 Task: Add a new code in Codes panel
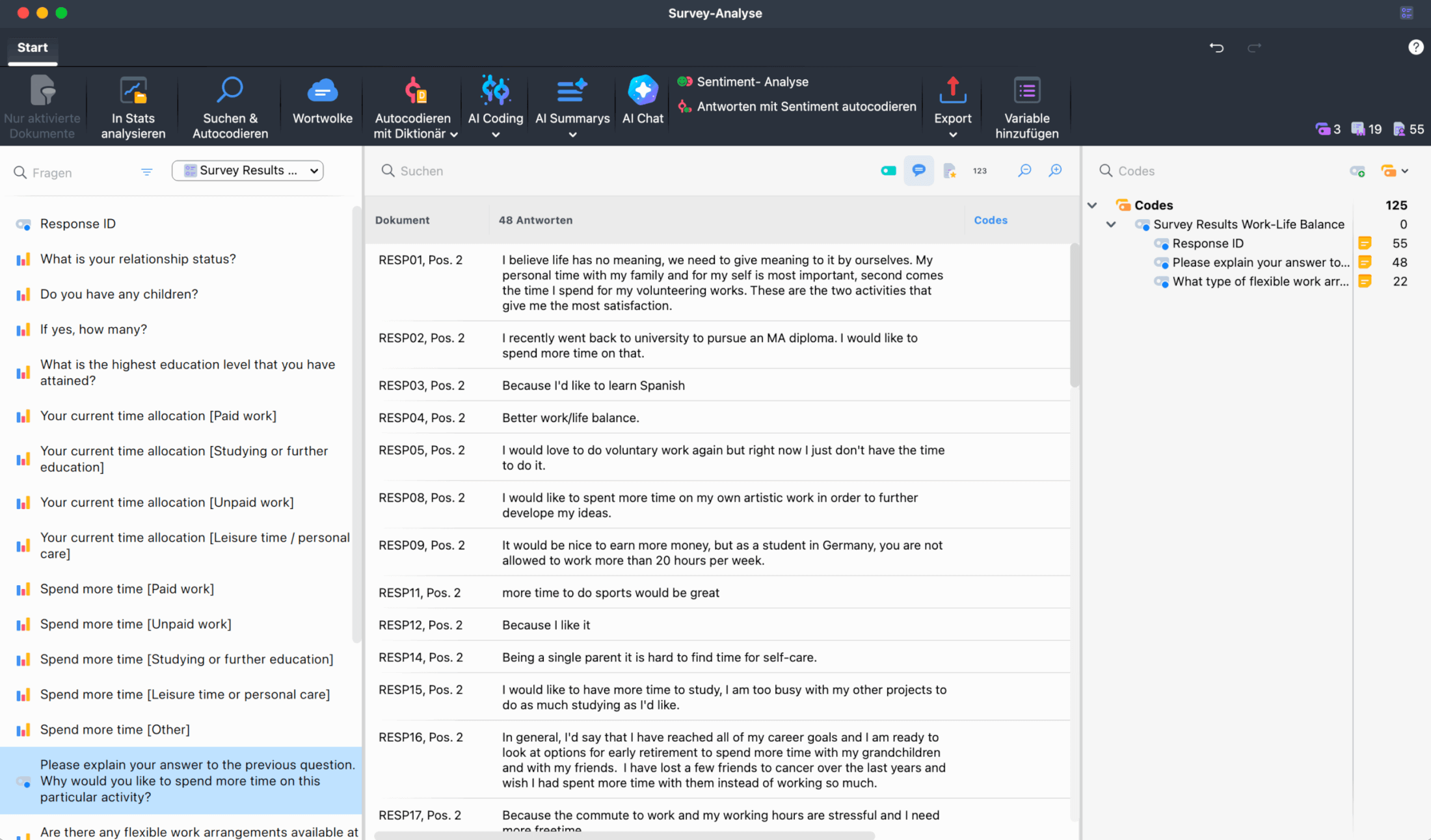[1357, 171]
